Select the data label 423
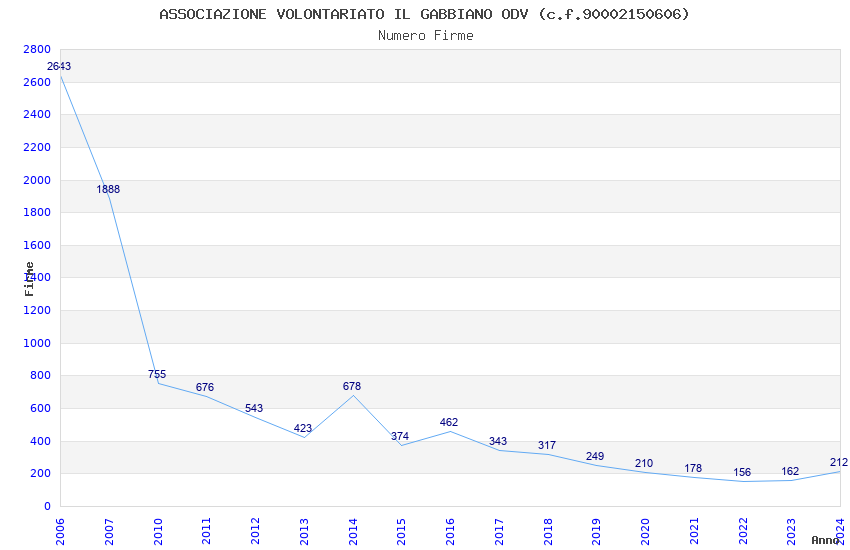Screen dimensions: 850x550 303,428
